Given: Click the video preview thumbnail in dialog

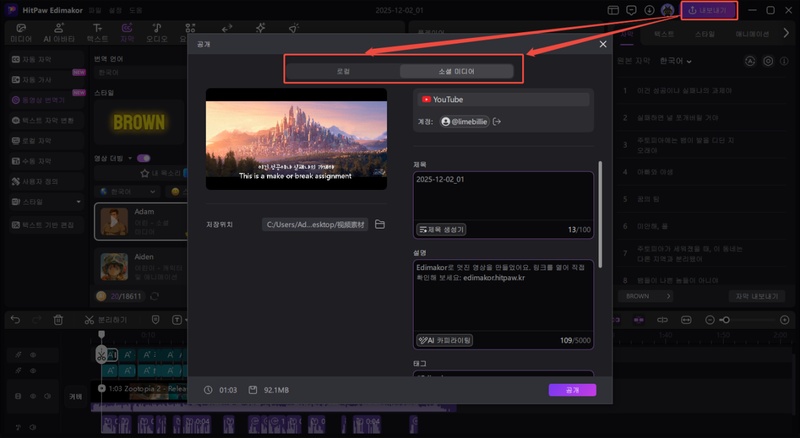Looking at the screenshot, I should 296,138.
